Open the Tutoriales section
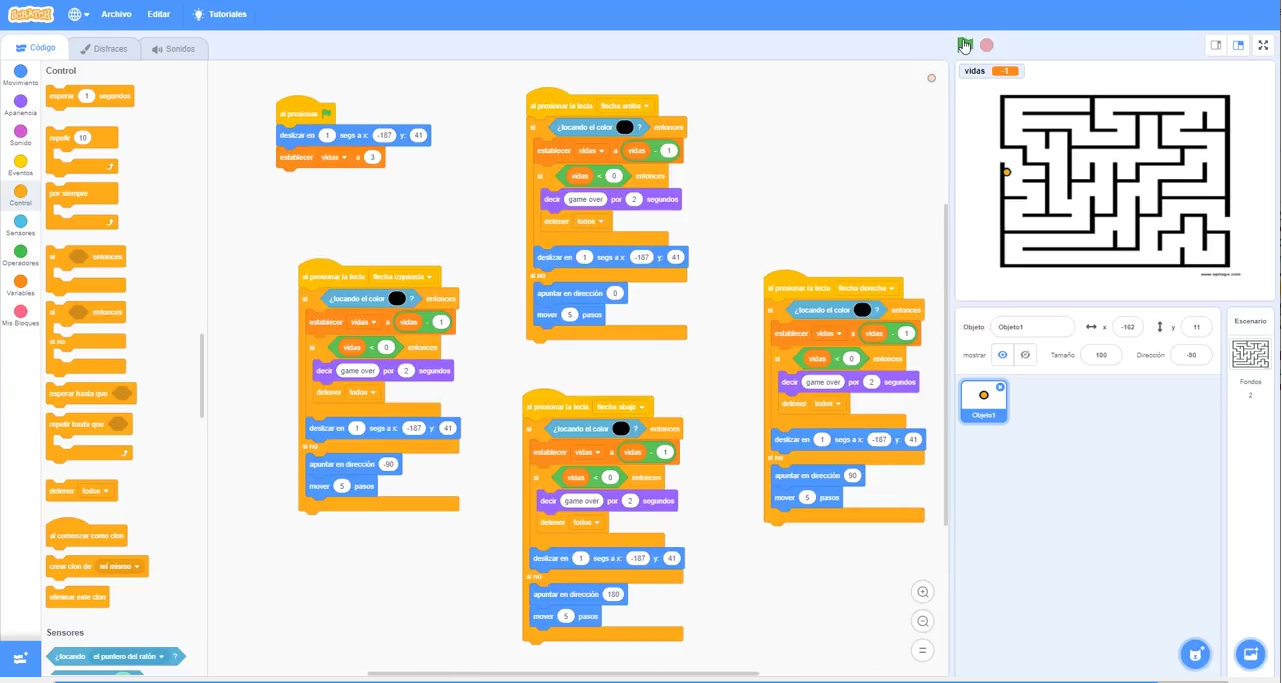Image resolution: width=1282 pixels, height=683 pixels. [x=227, y=14]
